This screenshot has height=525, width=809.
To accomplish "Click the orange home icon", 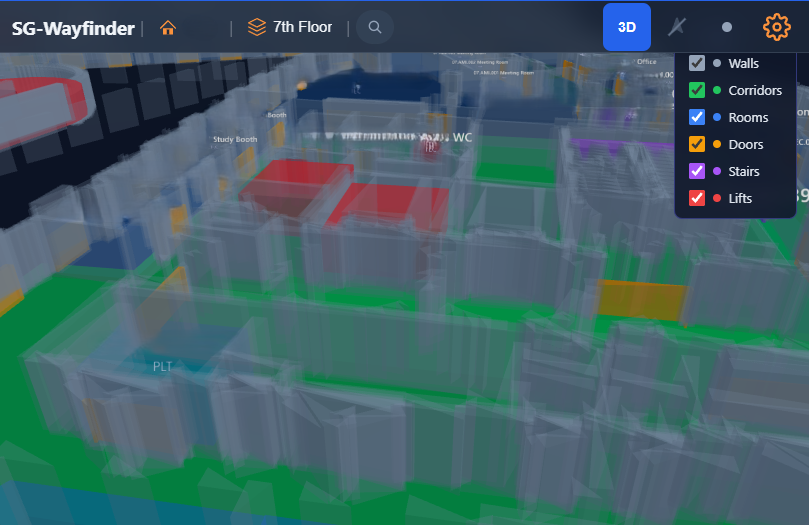I will point(168,27).
